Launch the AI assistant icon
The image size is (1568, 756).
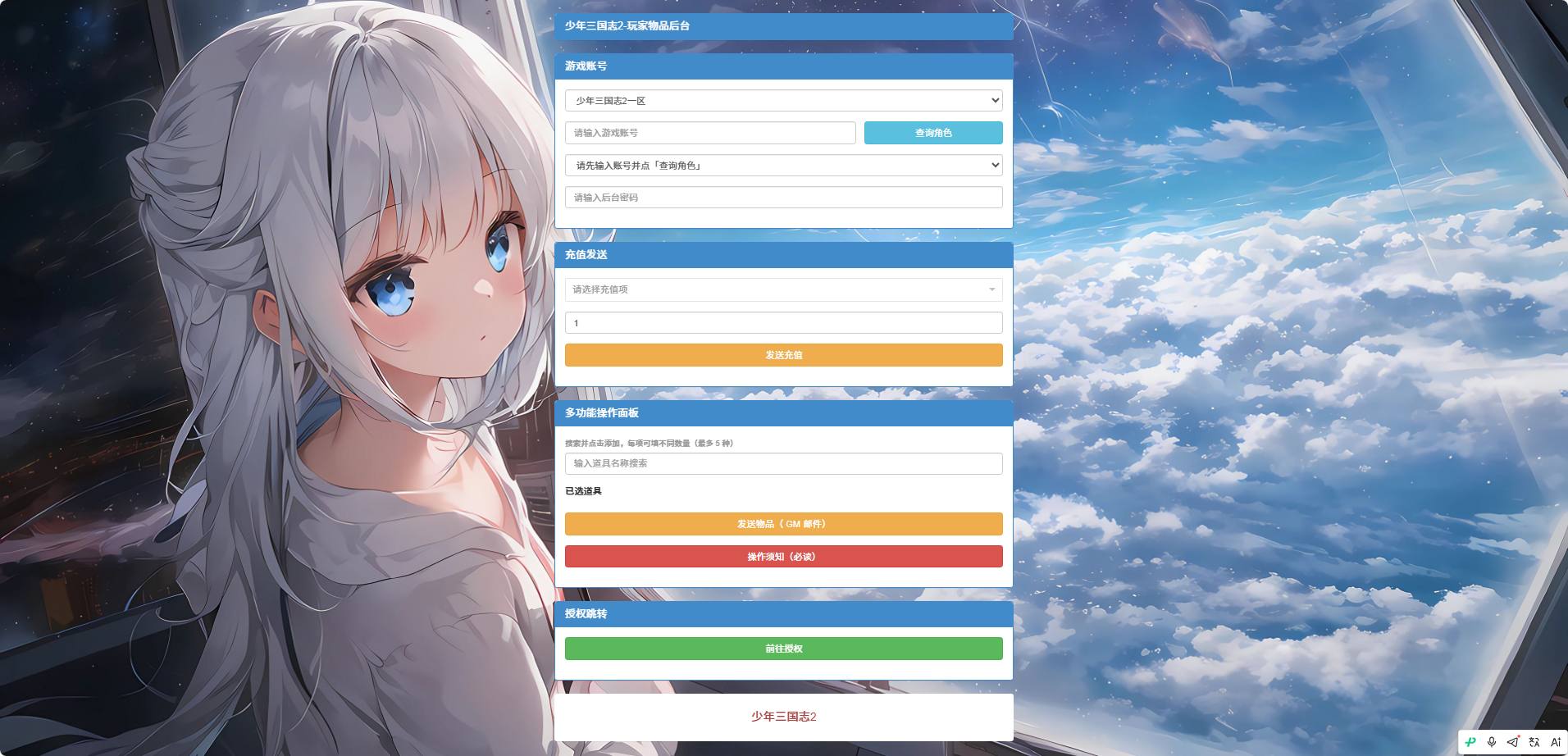[1556, 742]
